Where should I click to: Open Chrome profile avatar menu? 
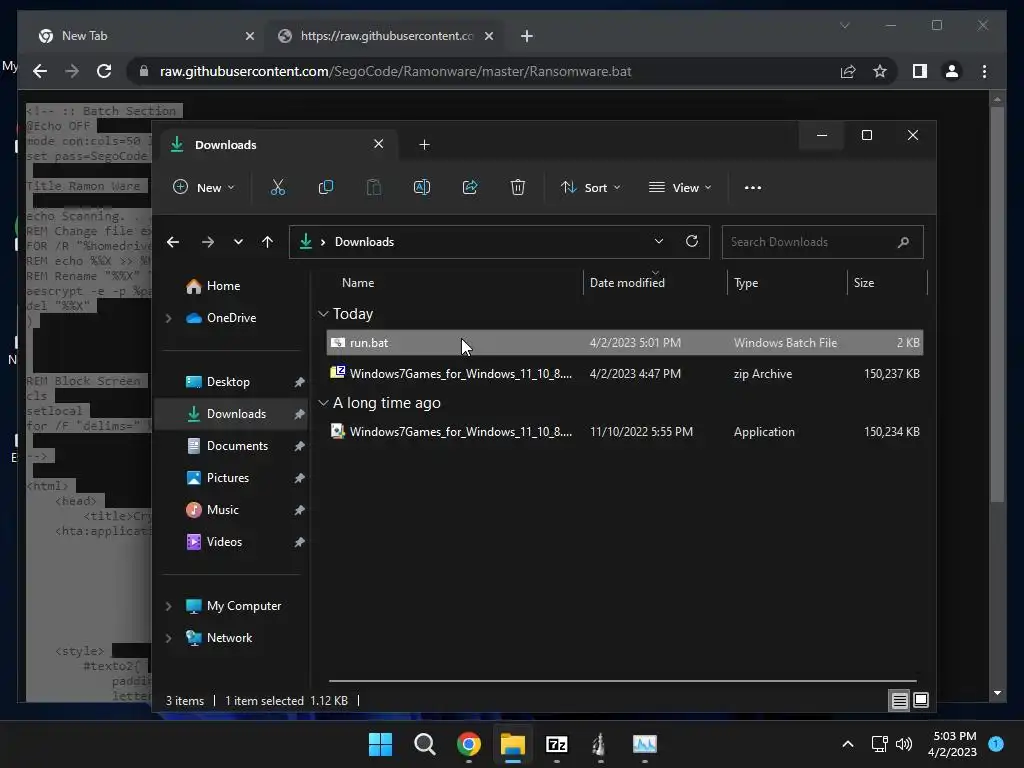(x=952, y=71)
